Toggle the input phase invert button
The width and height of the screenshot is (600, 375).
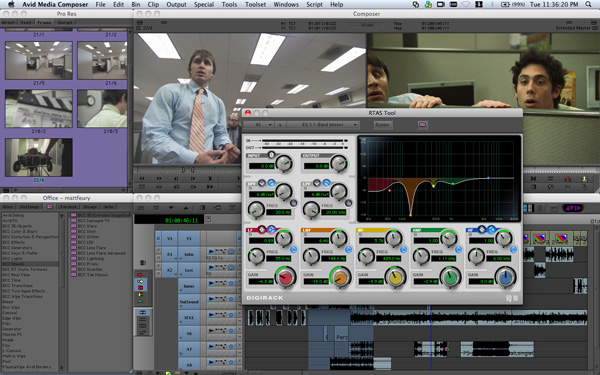pyautogui.click(x=271, y=155)
